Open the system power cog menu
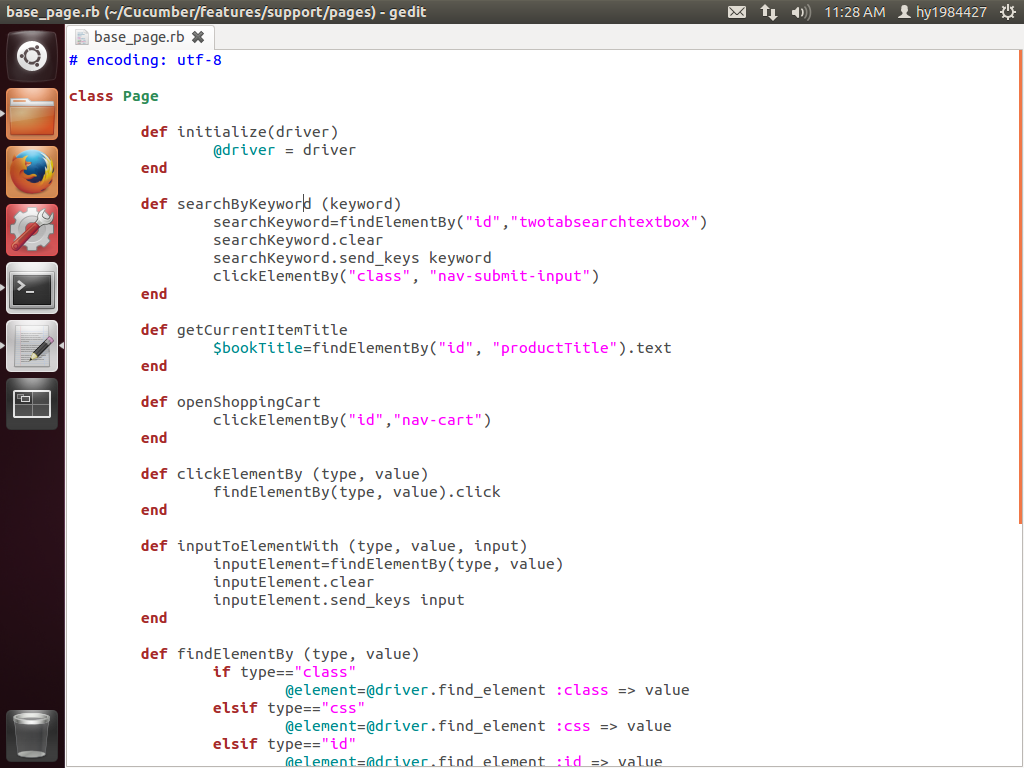The width and height of the screenshot is (1024, 768). [1008, 12]
